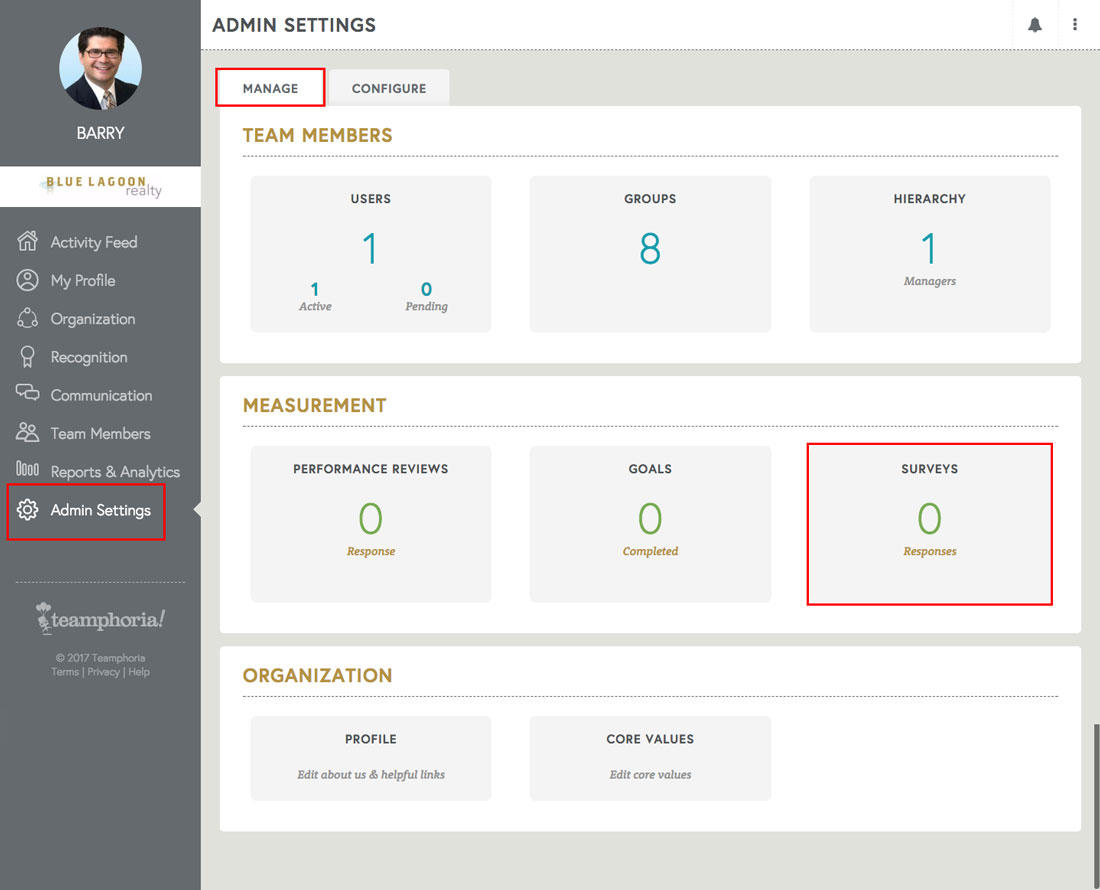Click the Recognition award ribbon icon
The width and height of the screenshot is (1100, 890).
[28, 356]
